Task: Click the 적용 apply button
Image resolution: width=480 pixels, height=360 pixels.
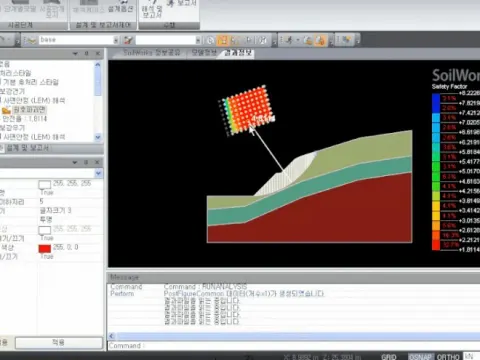Action: point(59,343)
